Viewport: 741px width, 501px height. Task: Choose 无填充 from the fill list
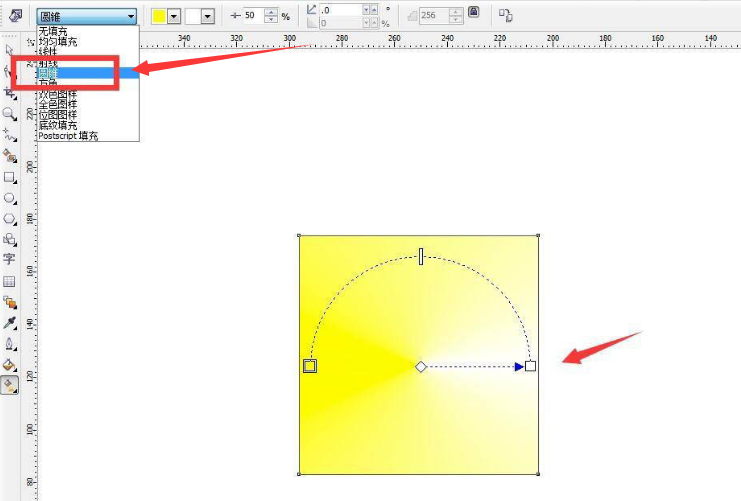click(53, 31)
